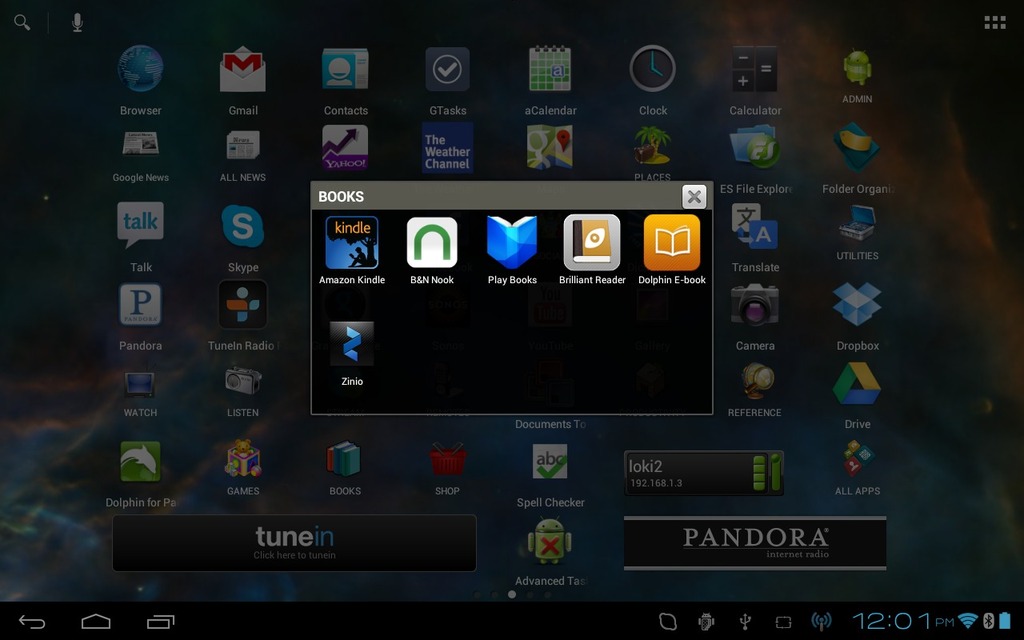Open the GAMES folder

coord(243,458)
